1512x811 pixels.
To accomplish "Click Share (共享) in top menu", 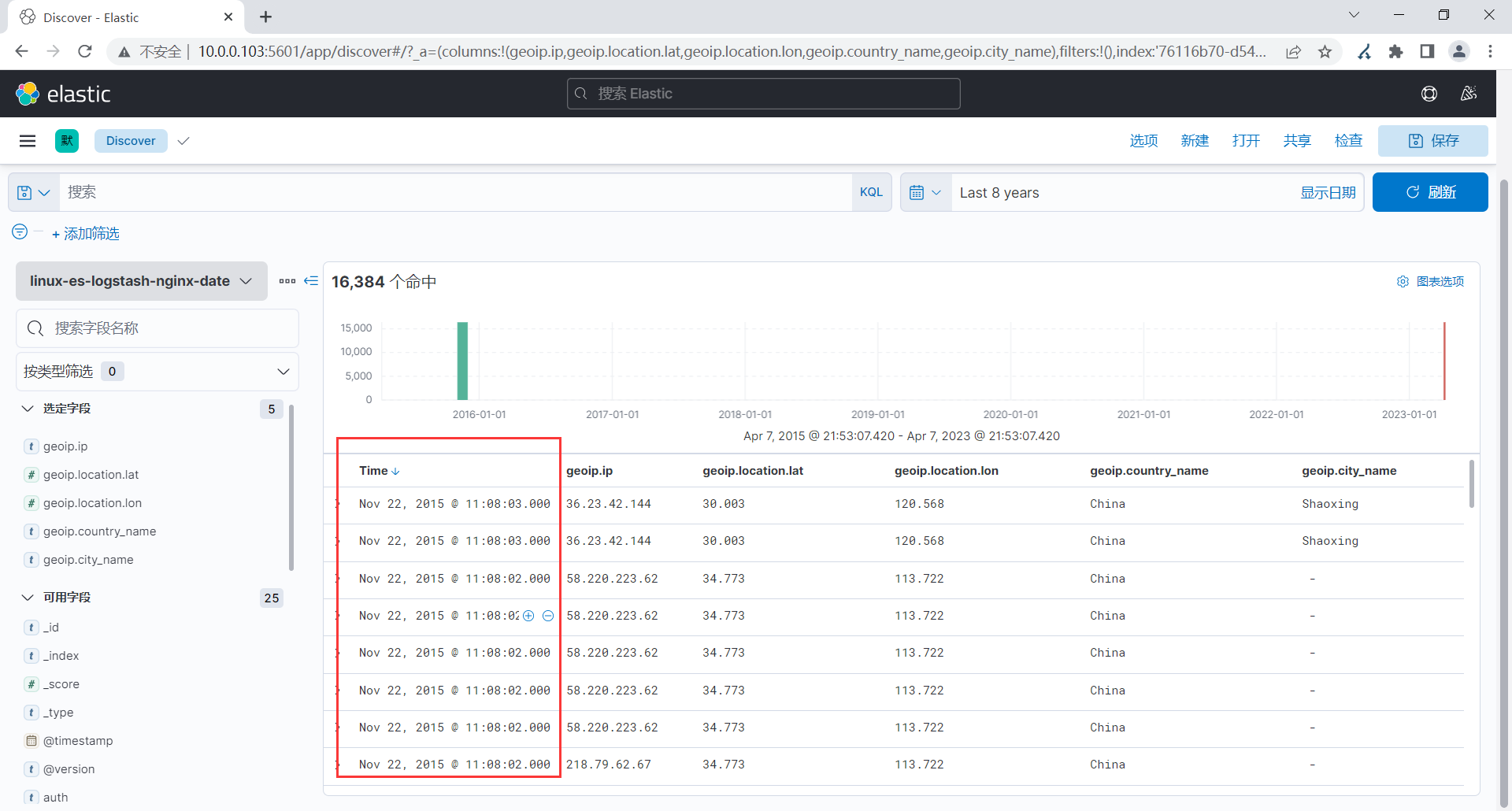I will coord(1297,141).
